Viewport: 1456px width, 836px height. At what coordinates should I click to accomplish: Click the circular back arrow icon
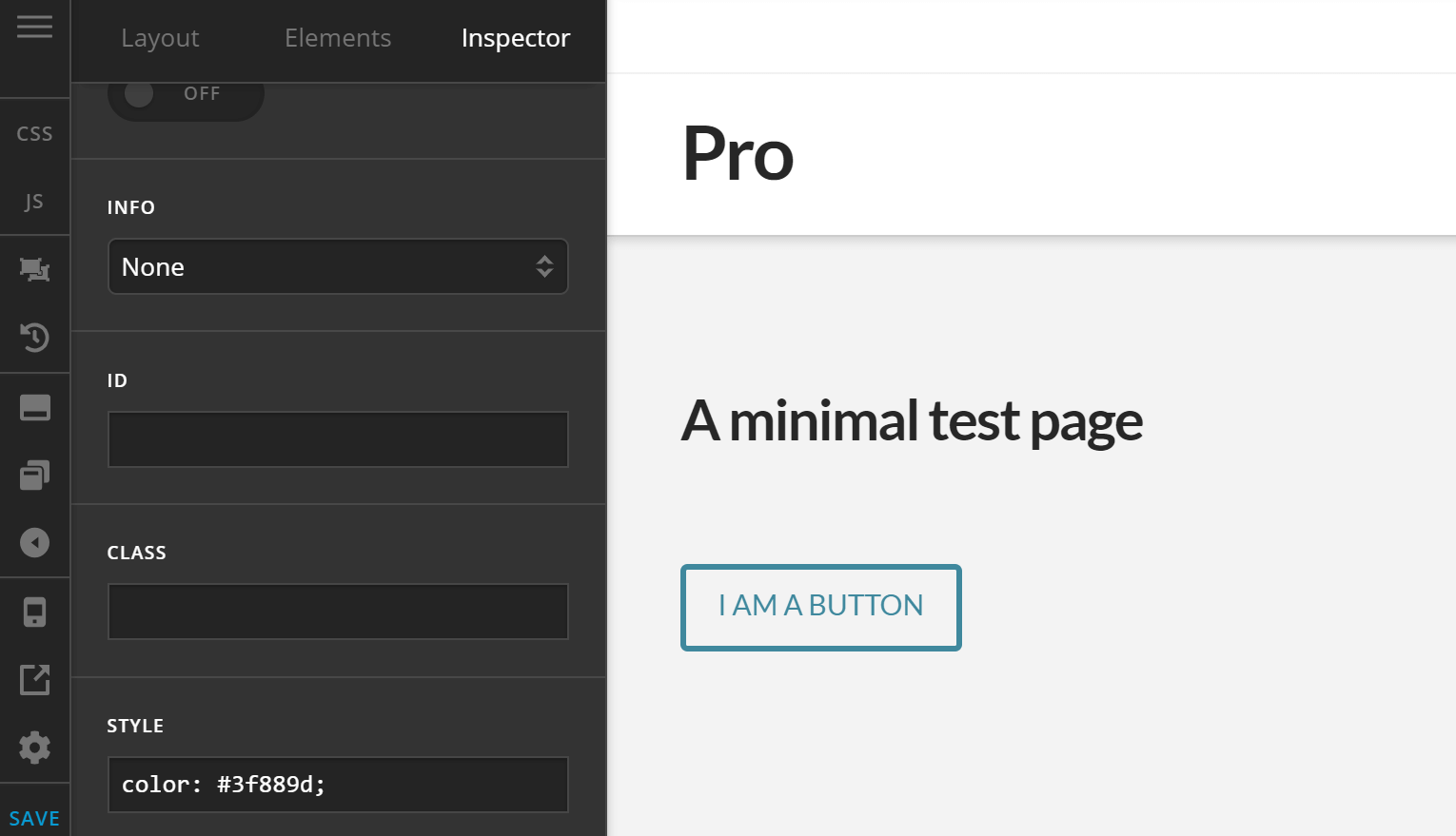click(34, 542)
